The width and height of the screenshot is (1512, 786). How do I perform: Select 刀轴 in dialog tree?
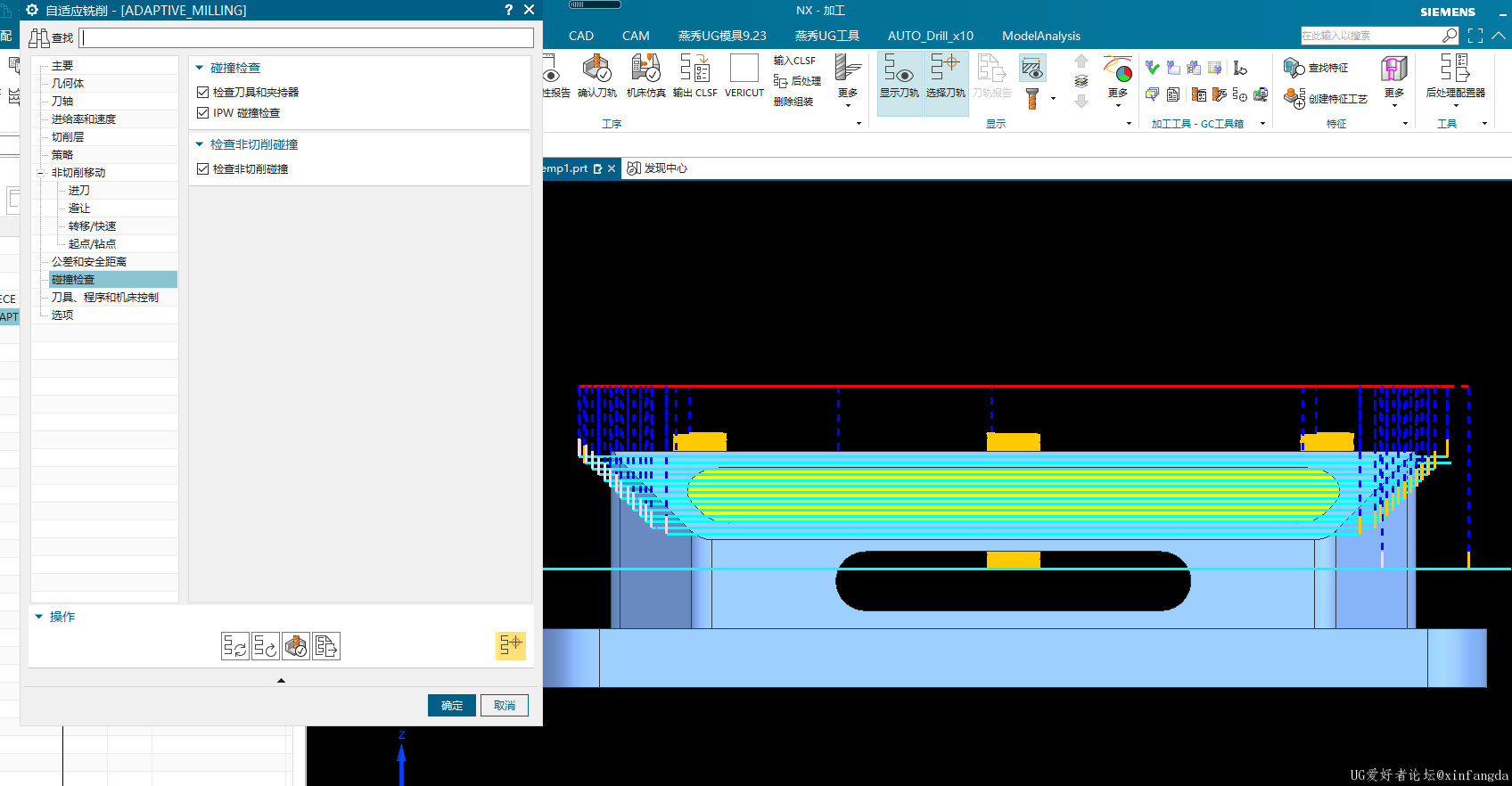pos(62,102)
